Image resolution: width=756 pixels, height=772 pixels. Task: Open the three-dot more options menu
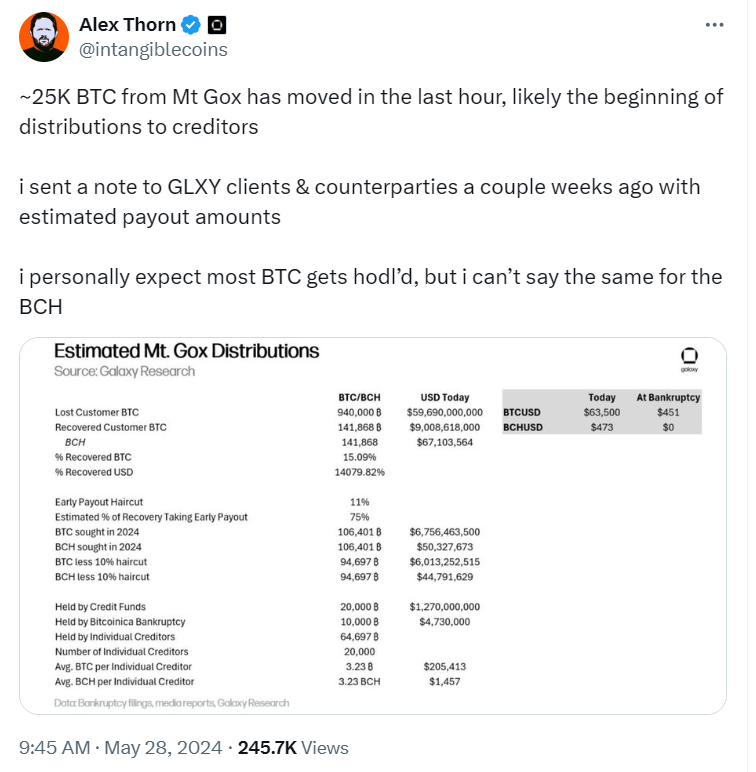coord(714,25)
